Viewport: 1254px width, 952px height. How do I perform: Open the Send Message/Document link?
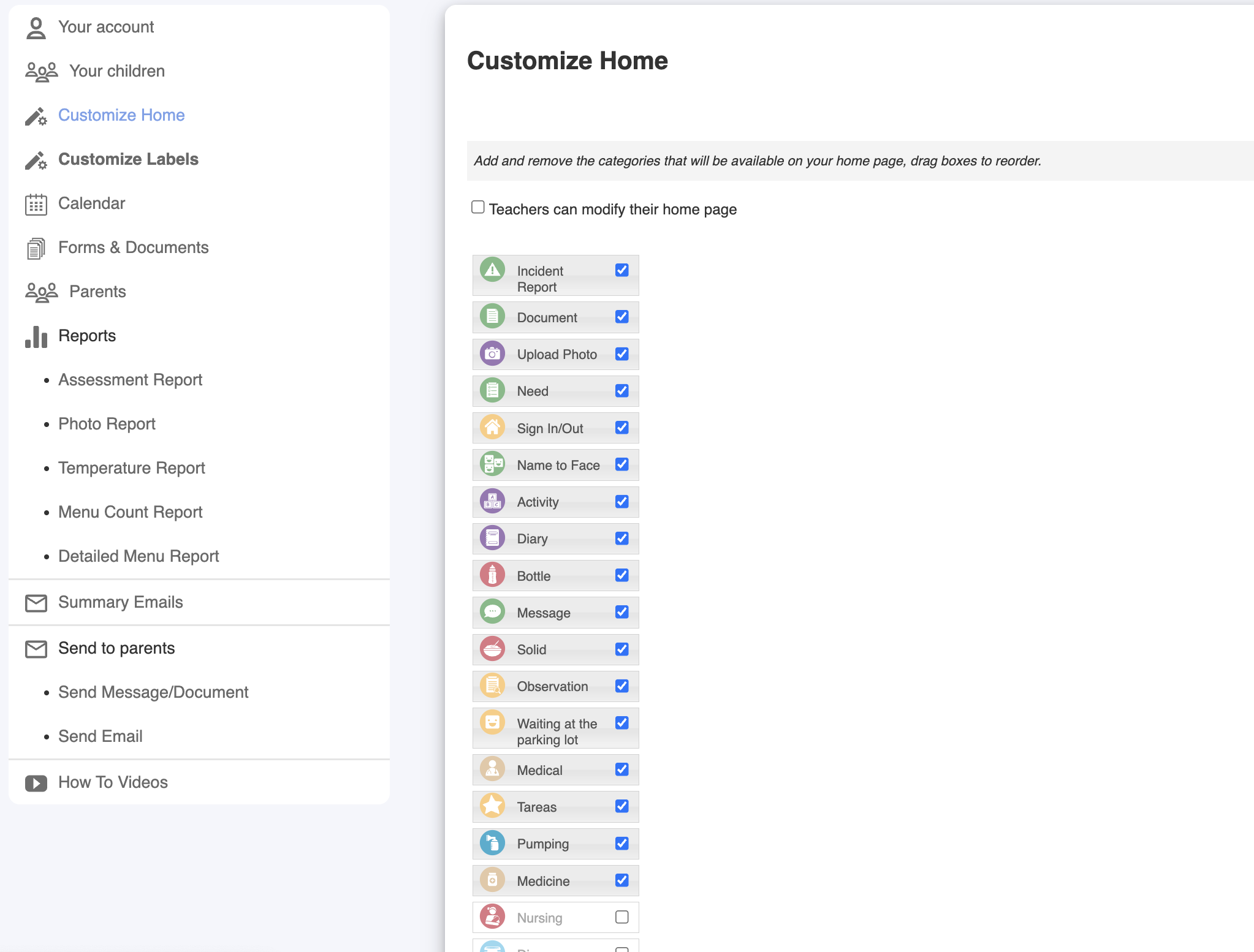(x=153, y=692)
